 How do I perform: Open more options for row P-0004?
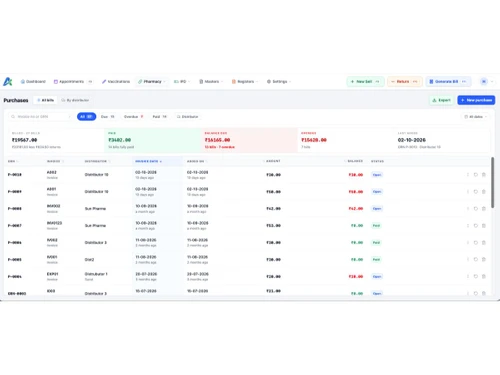tap(468, 276)
